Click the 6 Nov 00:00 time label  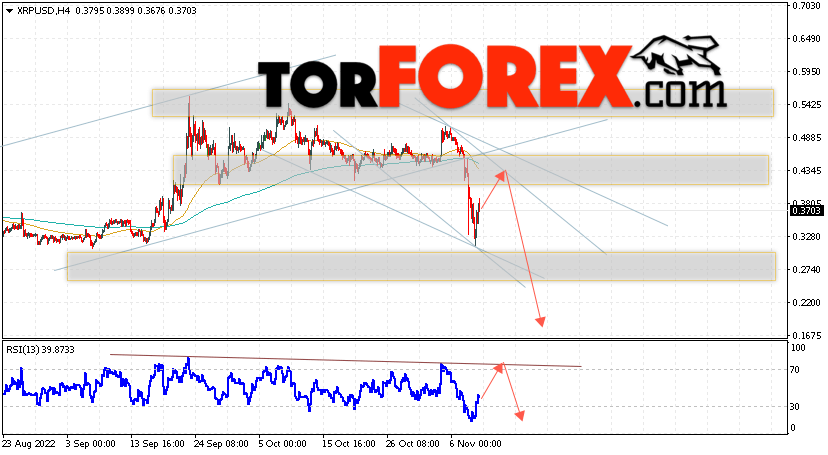[x=476, y=443]
